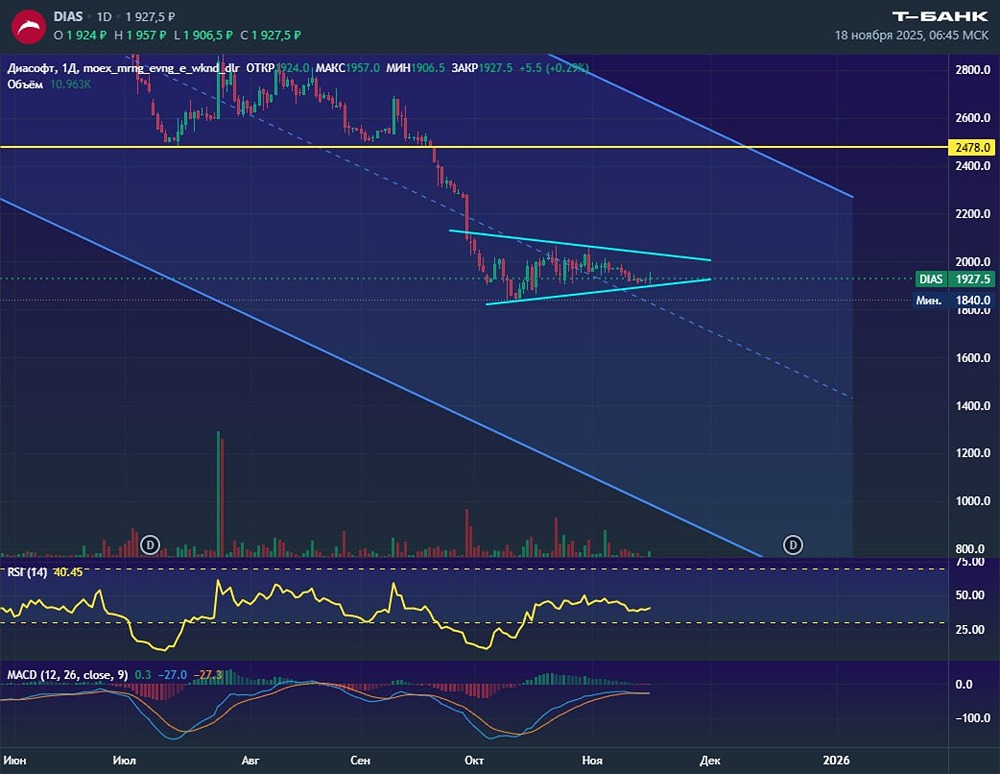The width and height of the screenshot is (1000, 774).
Task: Click the Июн label on time axis
Action: [15, 760]
